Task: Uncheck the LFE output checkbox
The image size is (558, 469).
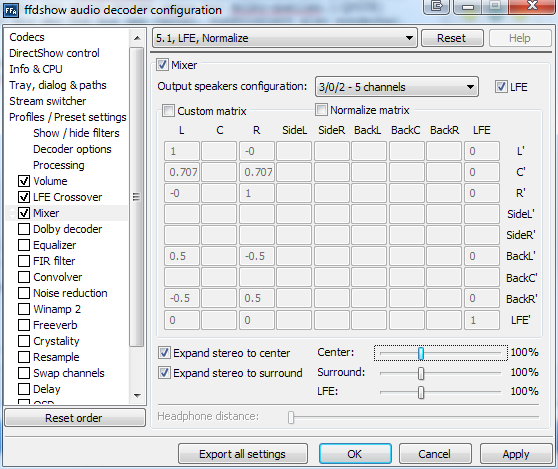Action: (501, 87)
